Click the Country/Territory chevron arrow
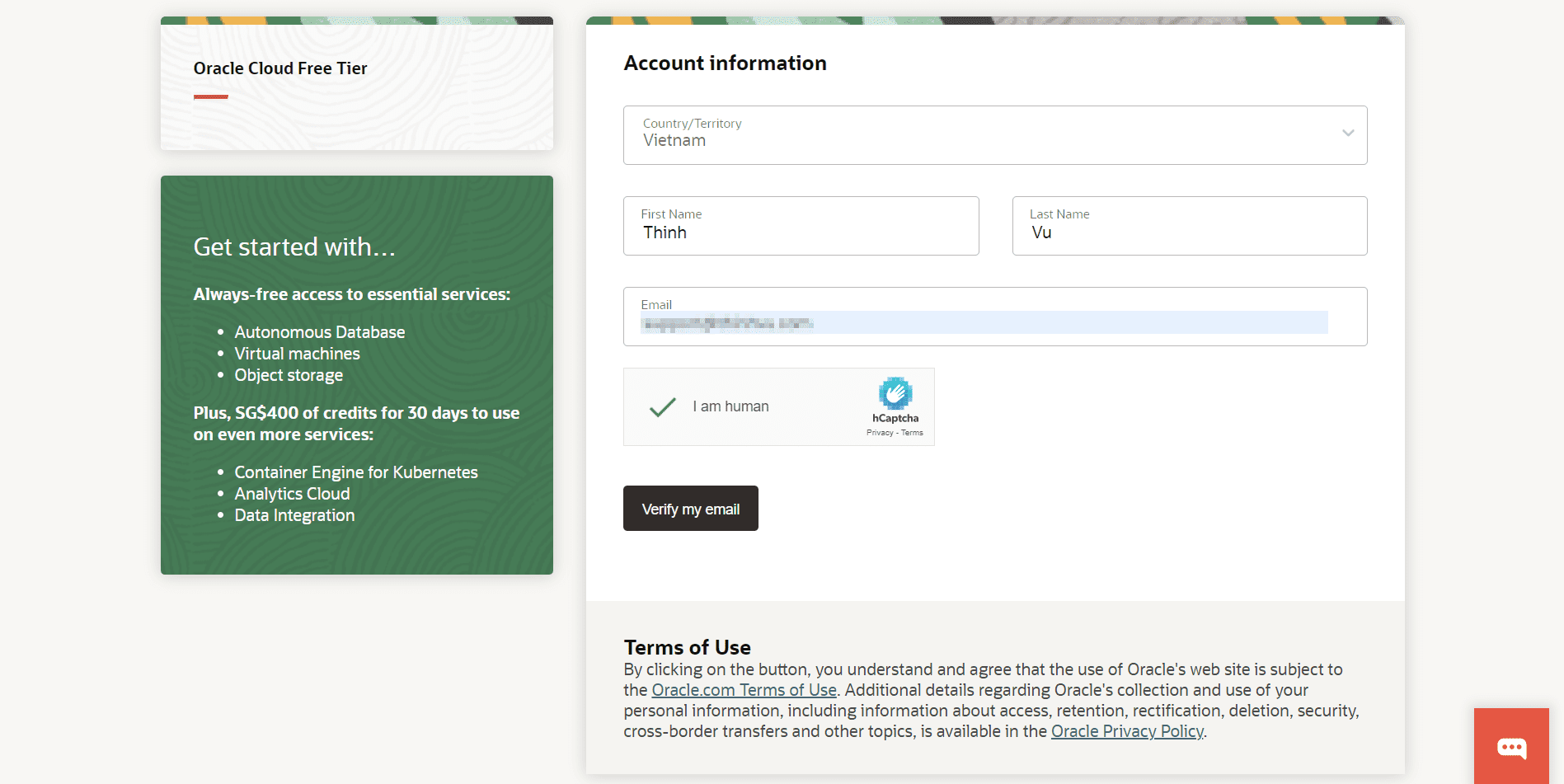This screenshot has width=1564, height=784. click(1348, 133)
